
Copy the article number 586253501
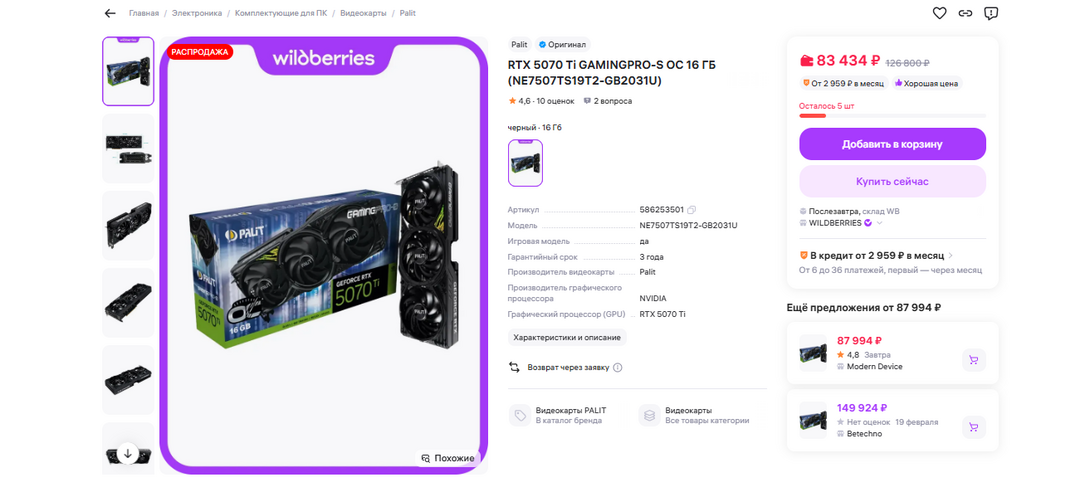click(x=691, y=209)
